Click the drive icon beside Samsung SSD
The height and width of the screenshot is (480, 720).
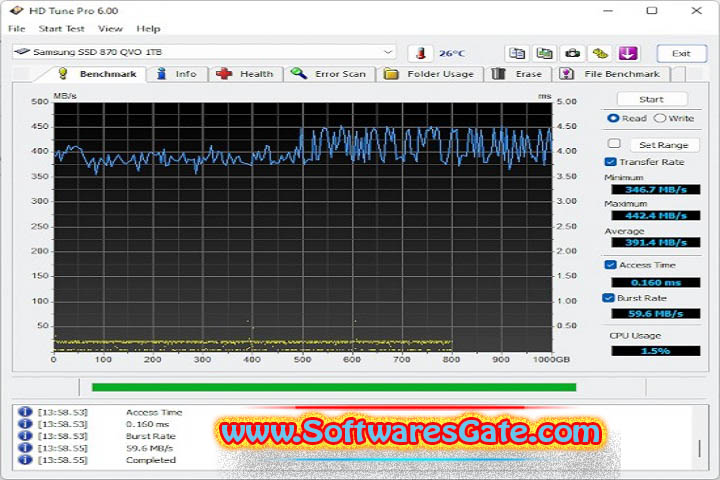point(22,51)
